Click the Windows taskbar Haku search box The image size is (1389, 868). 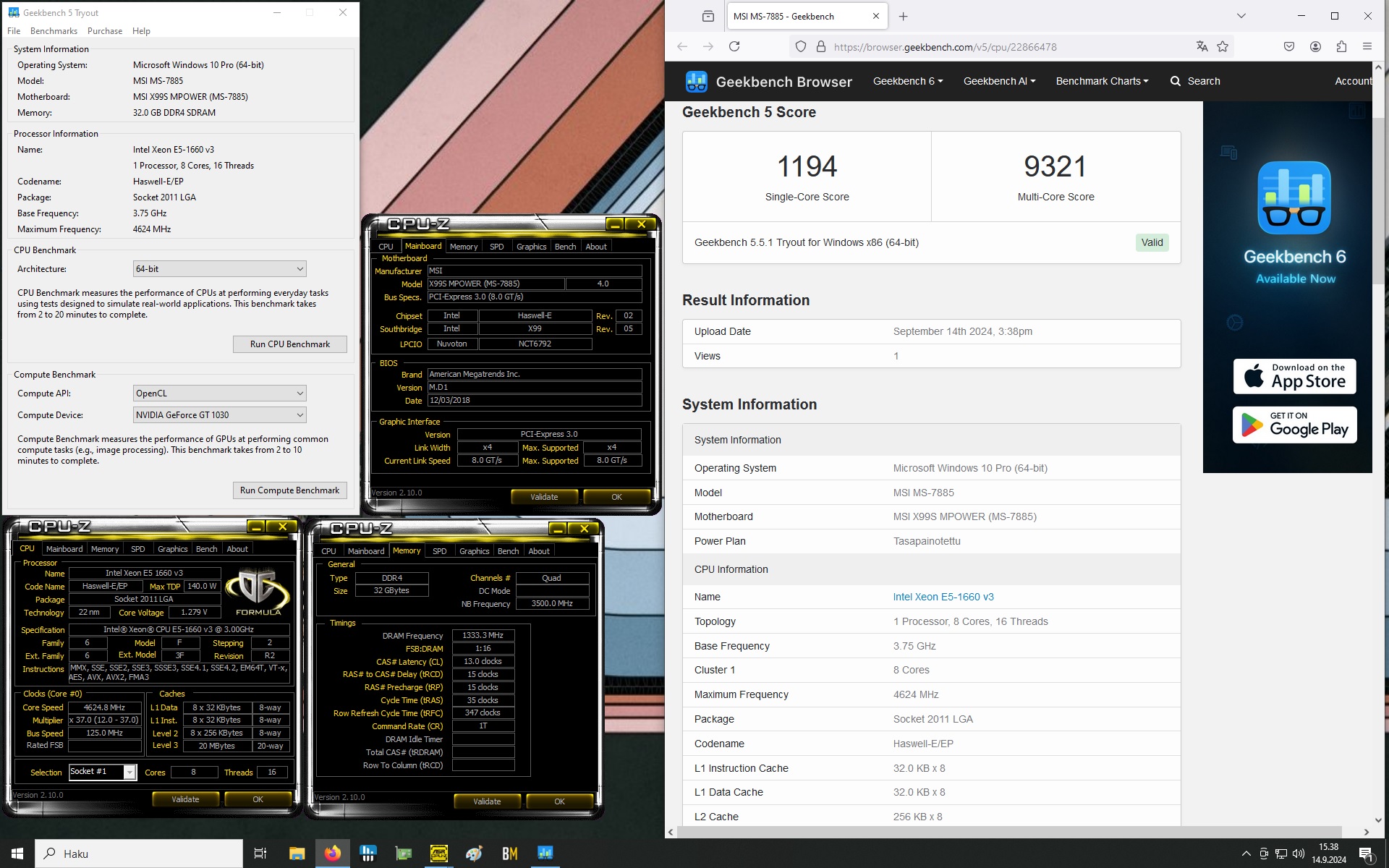tap(139, 854)
